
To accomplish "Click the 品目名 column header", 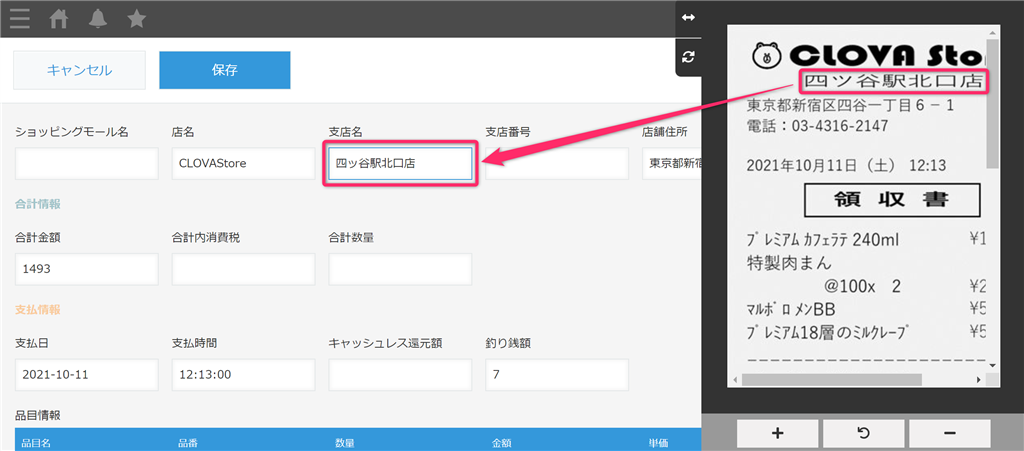I will (x=36, y=443).
